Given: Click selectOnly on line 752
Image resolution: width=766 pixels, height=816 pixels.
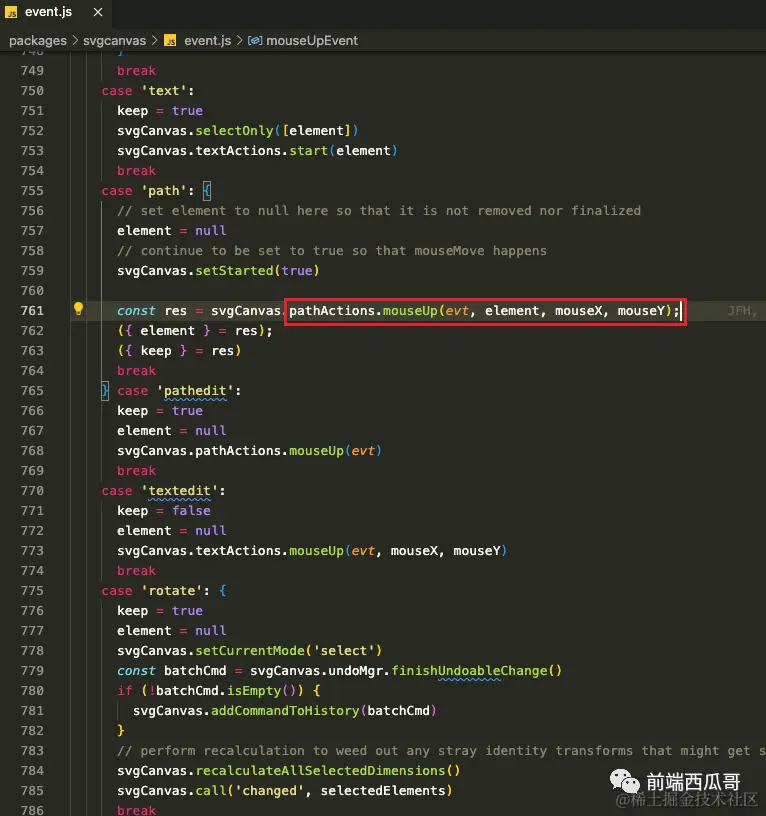Looking at the screenshot, I should click(234, 131).
